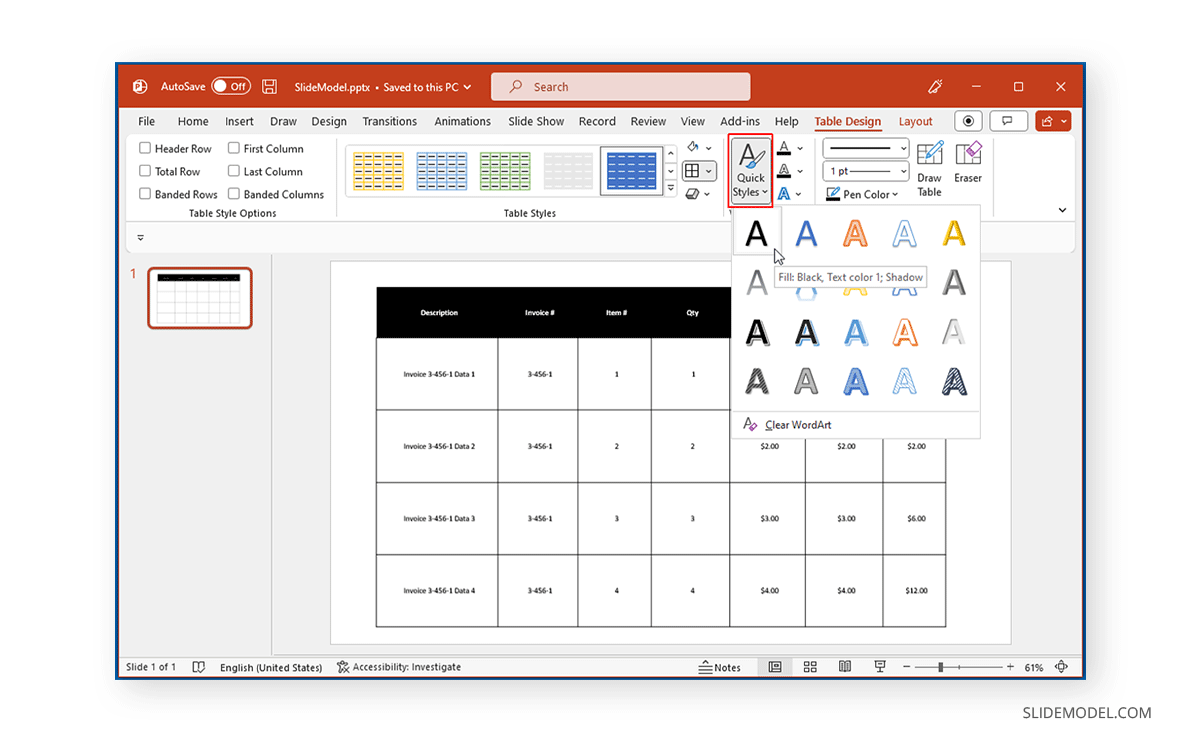The width and height of the screenshot is (1200, 743).
Task: Open the Quick Styles gallery button
Action: [750, 170]
